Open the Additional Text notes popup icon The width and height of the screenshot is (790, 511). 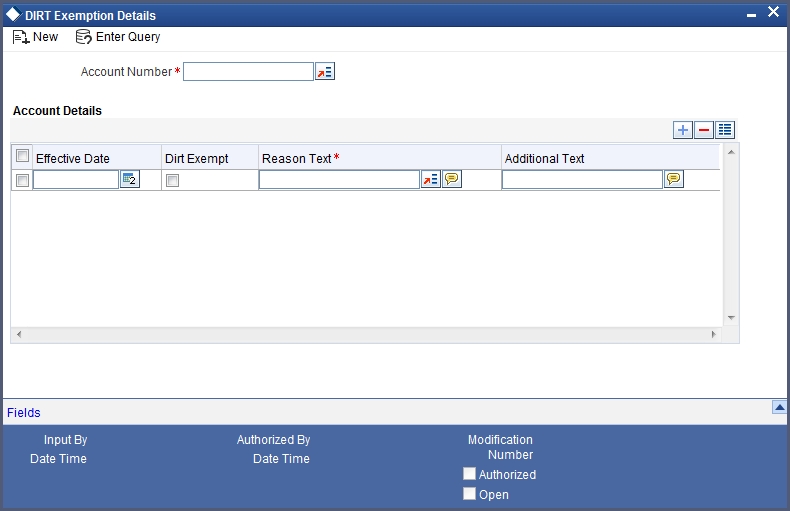674,179
